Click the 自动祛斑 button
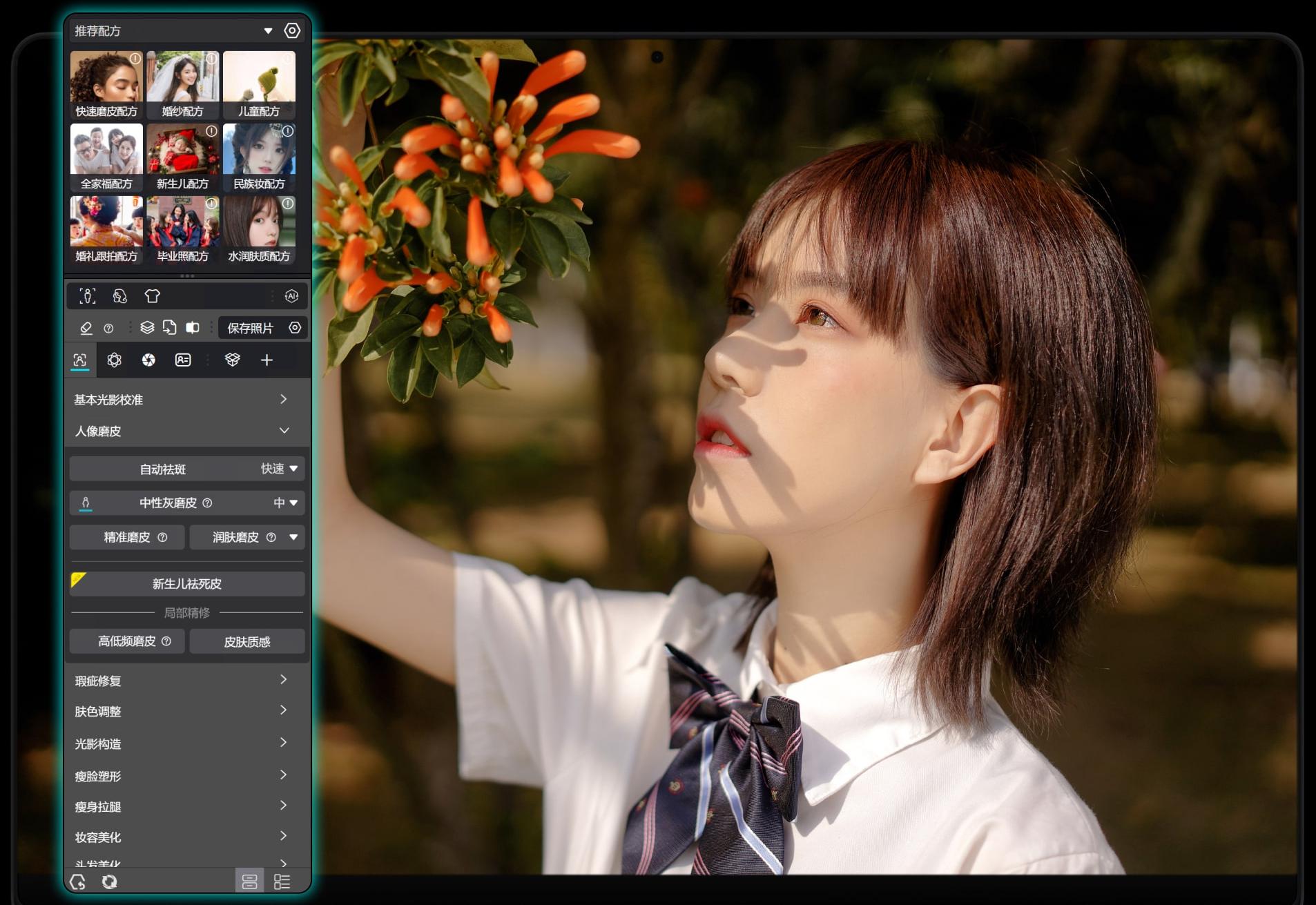The height and width of the screenshot is (905, 1316). [x=163, y=469]
